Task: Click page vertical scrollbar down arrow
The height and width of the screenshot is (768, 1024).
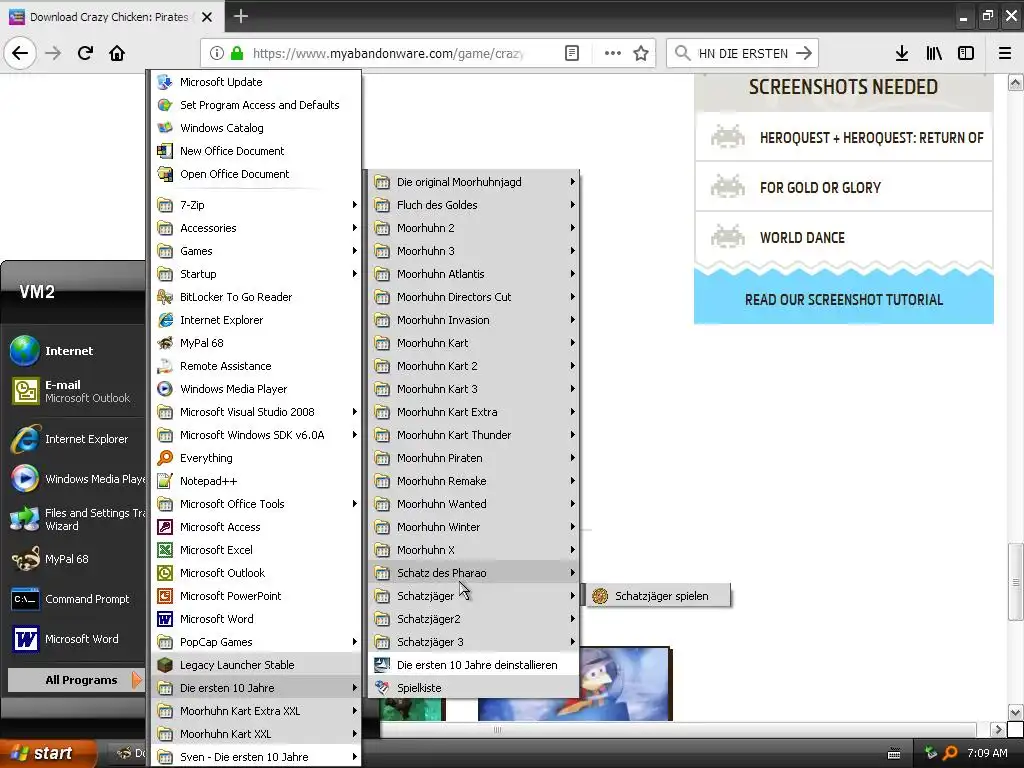Action: click(x=1015, y=712)
